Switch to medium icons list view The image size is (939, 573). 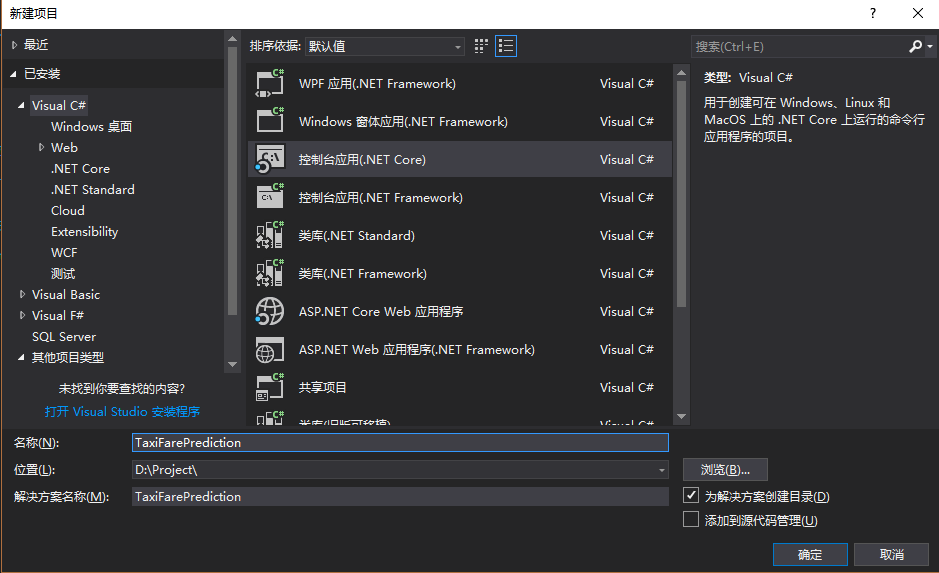pos(506,46)
